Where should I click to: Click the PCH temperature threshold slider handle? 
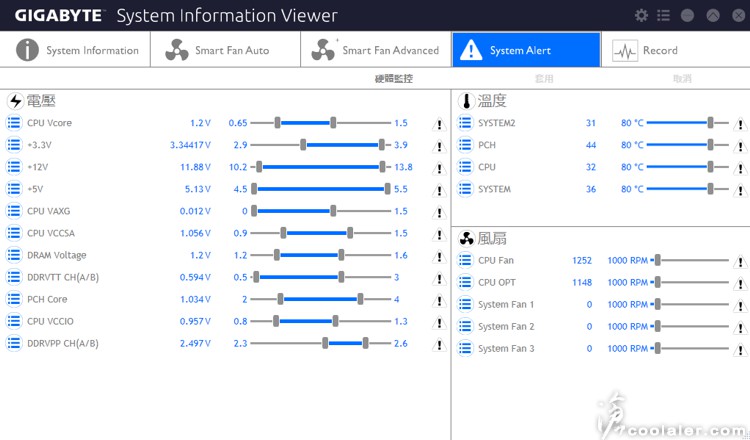click(710, 145)
